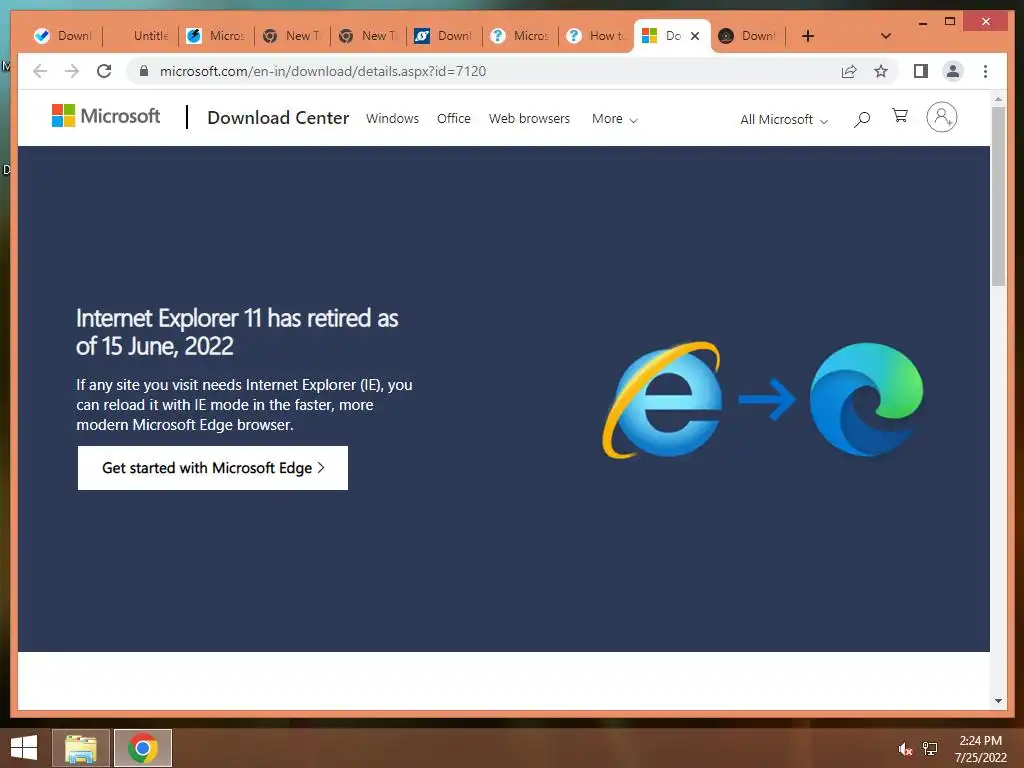
Task: Open Web browsers nav link
Action: [530, 119]
